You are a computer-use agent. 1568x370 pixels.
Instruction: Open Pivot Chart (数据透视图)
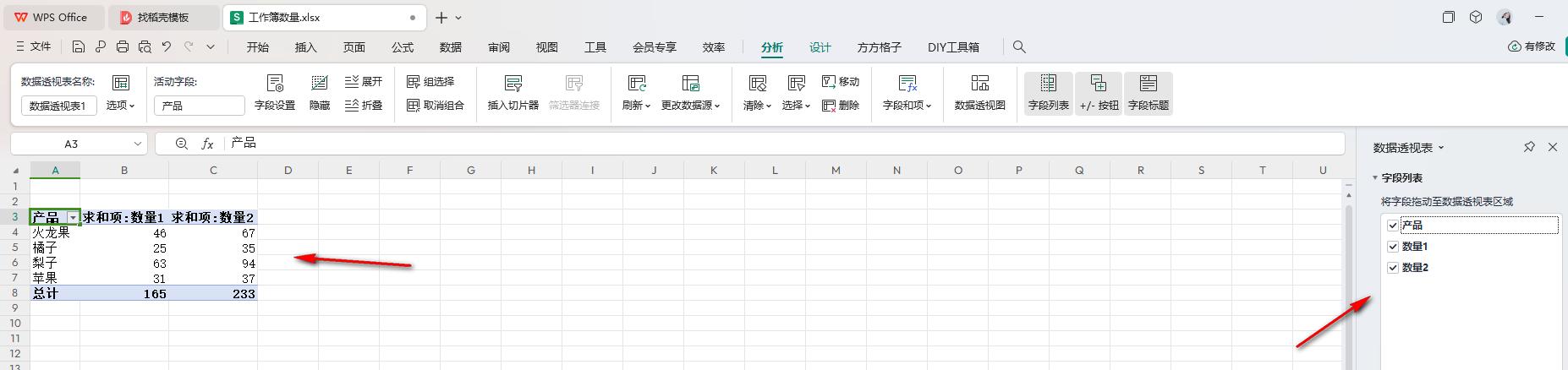click(x=980, y=93)
